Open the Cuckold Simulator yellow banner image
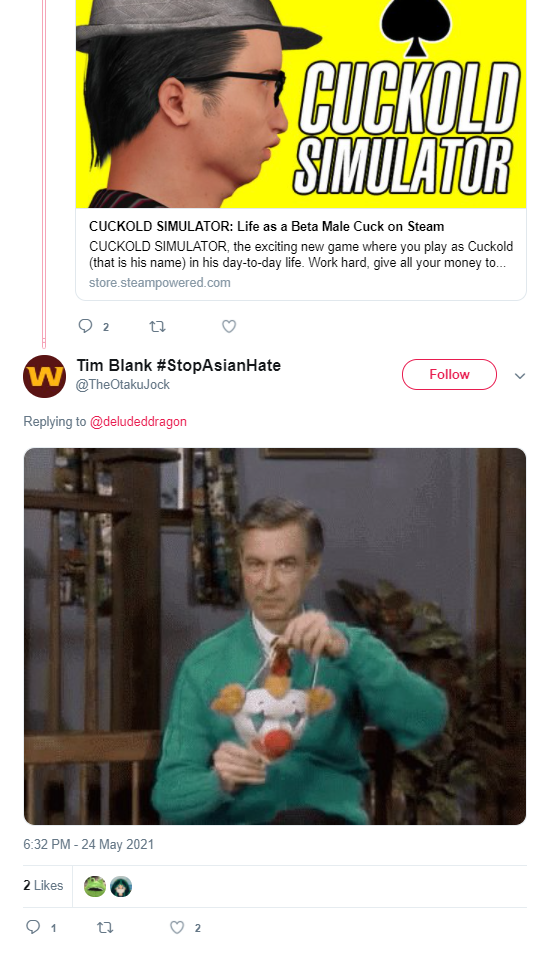The height and width of the screenshot is (957, 553). [301, 104]
